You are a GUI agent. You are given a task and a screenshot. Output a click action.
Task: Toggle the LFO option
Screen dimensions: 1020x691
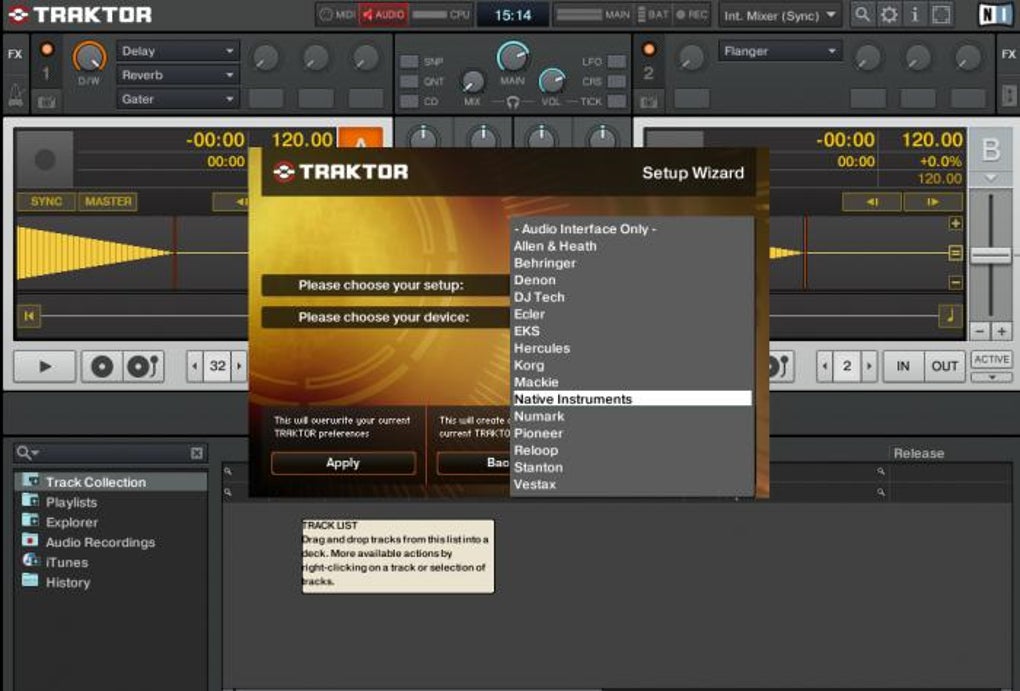[617, 61]
